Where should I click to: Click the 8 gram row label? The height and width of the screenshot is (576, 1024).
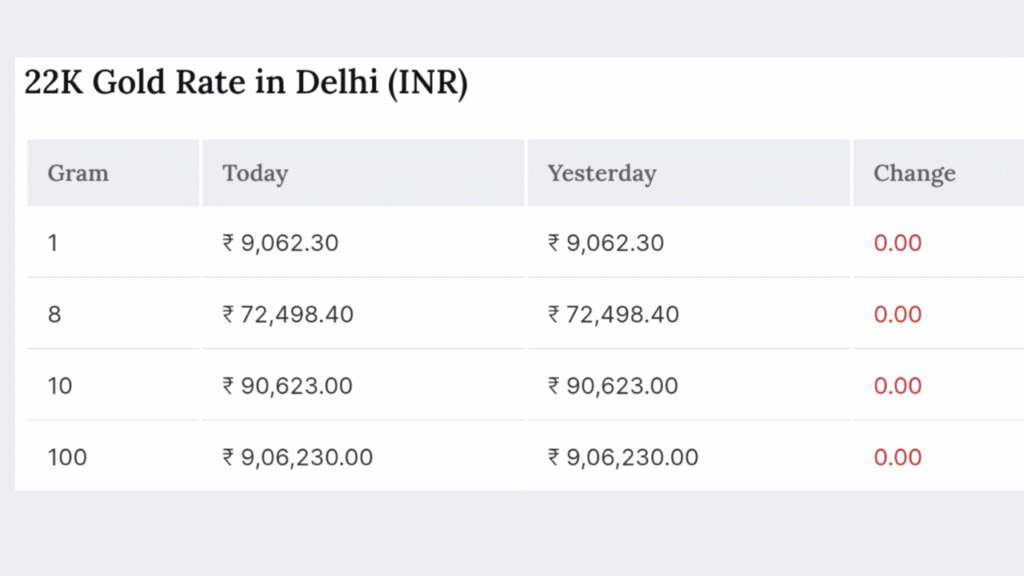click(x=54, y=315)
